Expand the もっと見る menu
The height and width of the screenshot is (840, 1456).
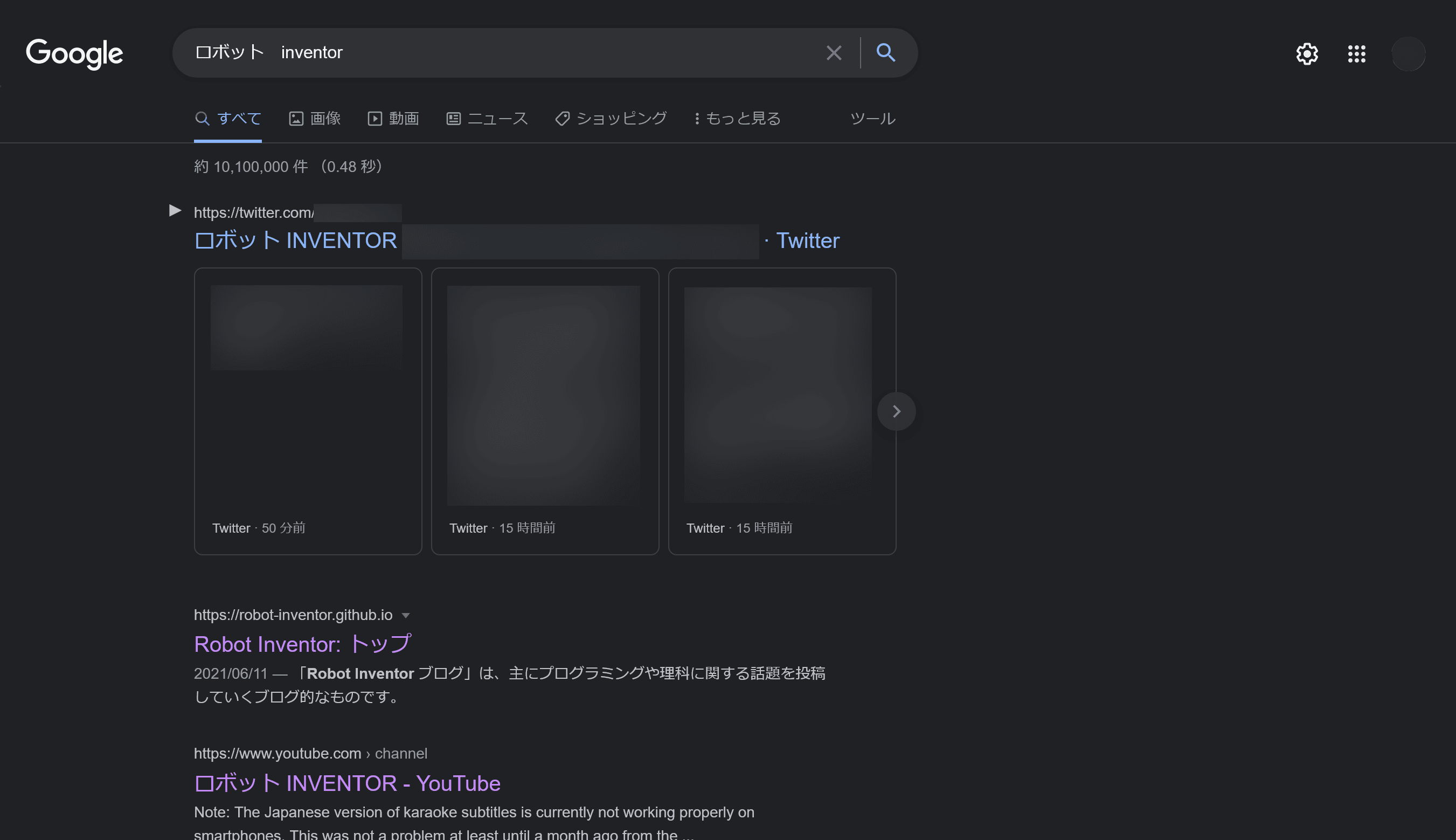coord(738,119)
